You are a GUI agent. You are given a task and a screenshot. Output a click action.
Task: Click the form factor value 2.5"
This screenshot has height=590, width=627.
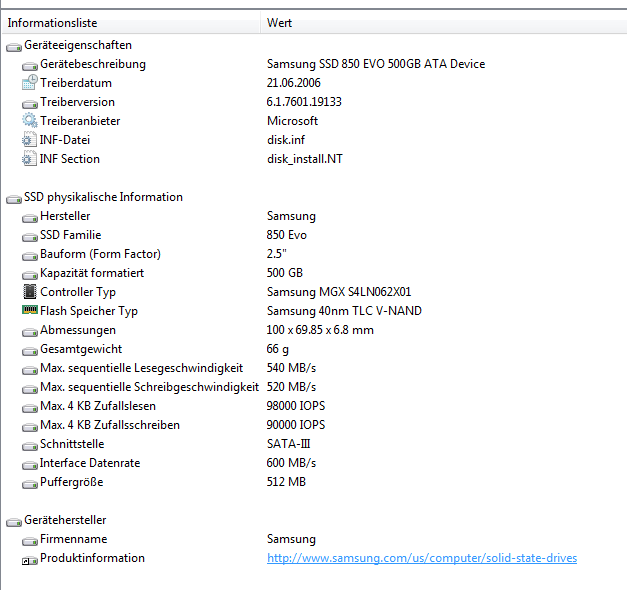point(277,254)
